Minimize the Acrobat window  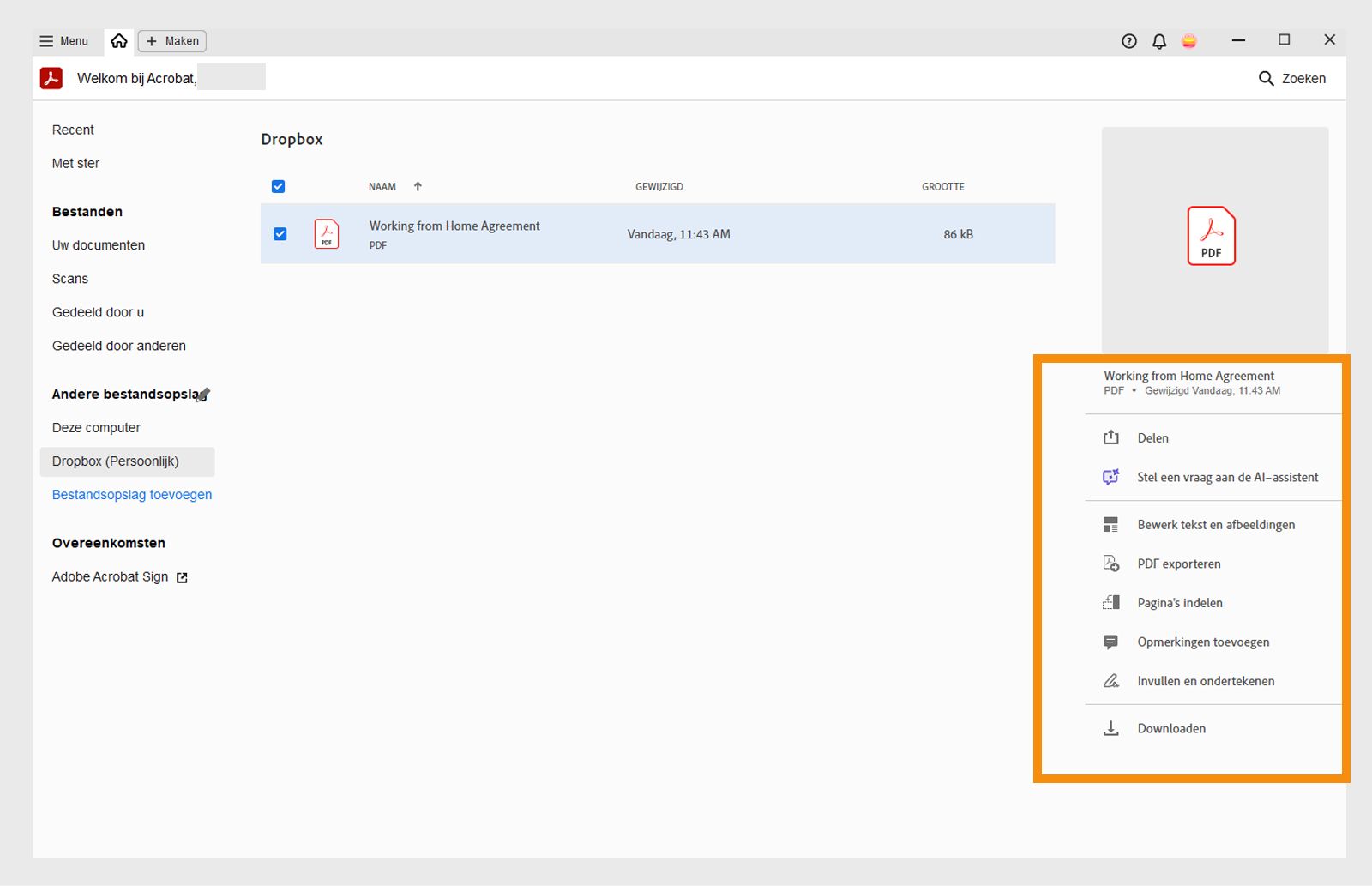click(1238, 40)
